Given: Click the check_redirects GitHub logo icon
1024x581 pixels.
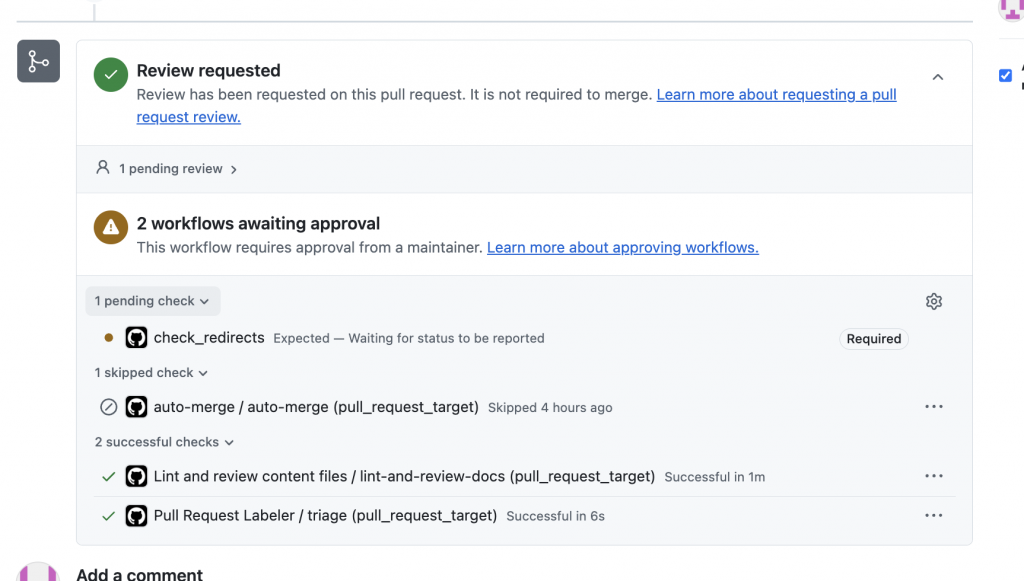Looking at the screenshot, I should coord(136,338).
